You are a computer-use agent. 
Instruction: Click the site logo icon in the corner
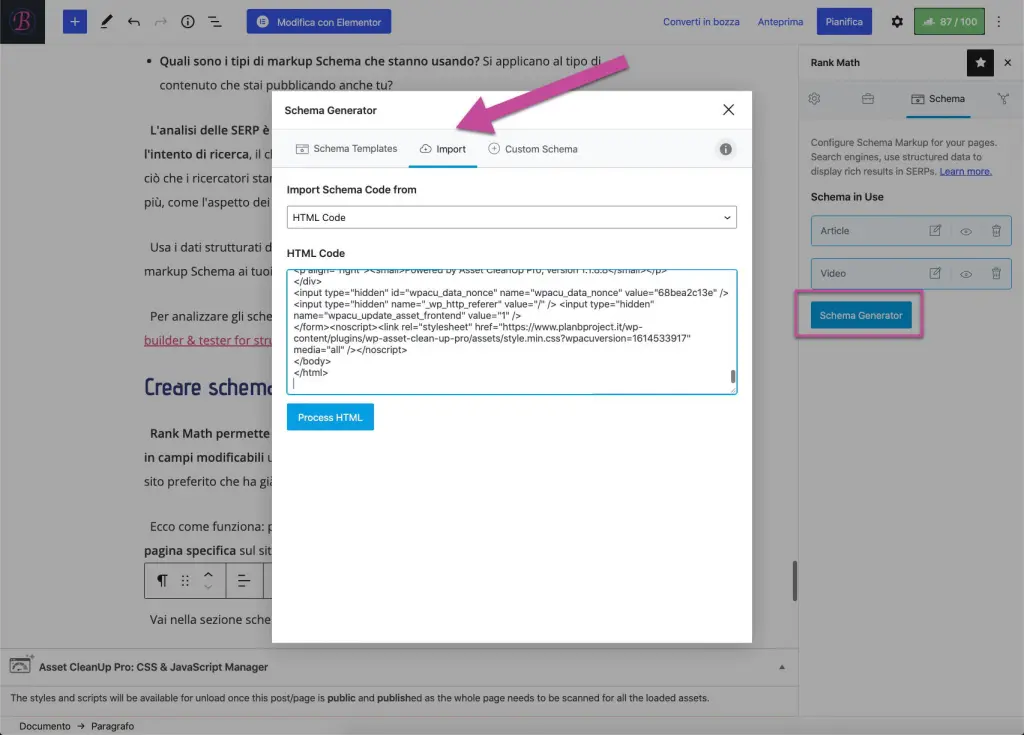(x=22, y=22)
